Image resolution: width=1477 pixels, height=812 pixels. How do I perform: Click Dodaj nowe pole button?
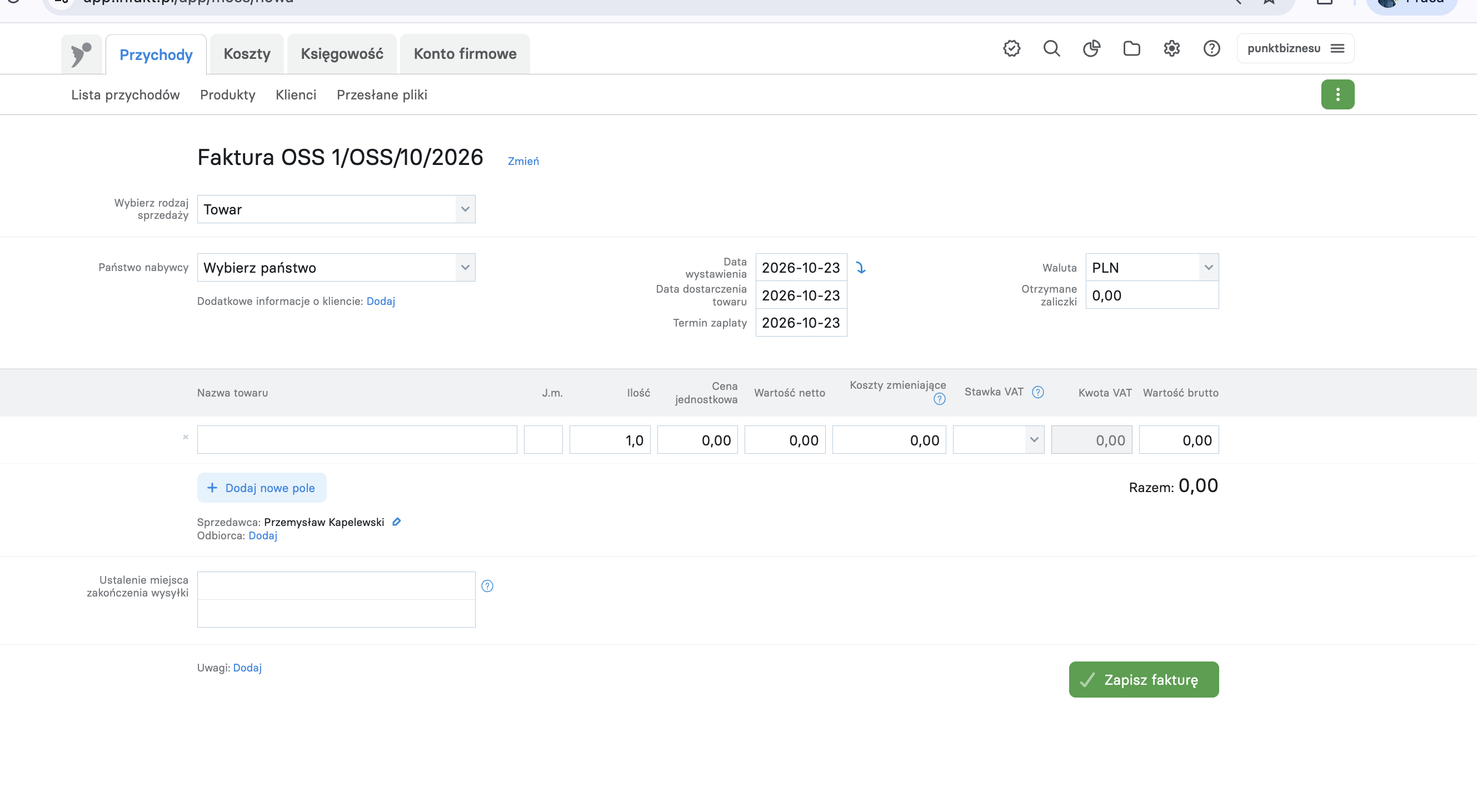(262, 488)
